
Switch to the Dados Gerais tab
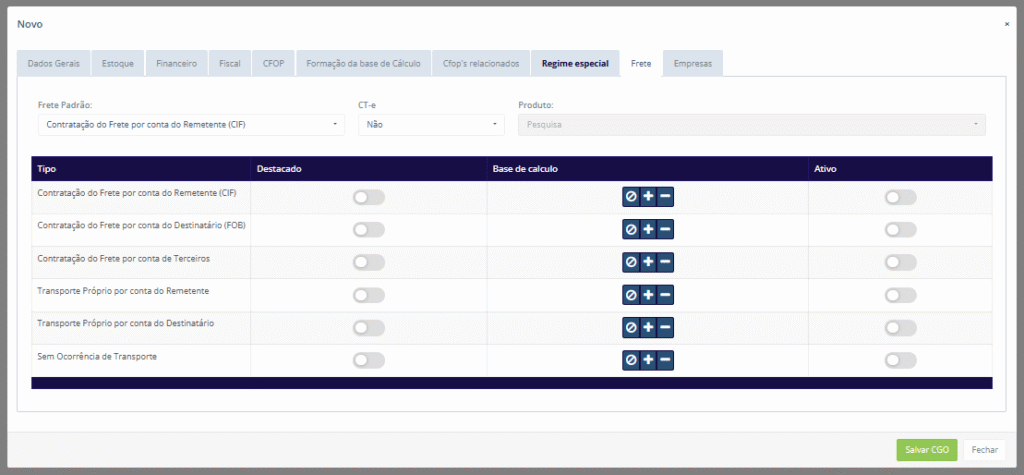pyautogui.click(x=54, y=63)
